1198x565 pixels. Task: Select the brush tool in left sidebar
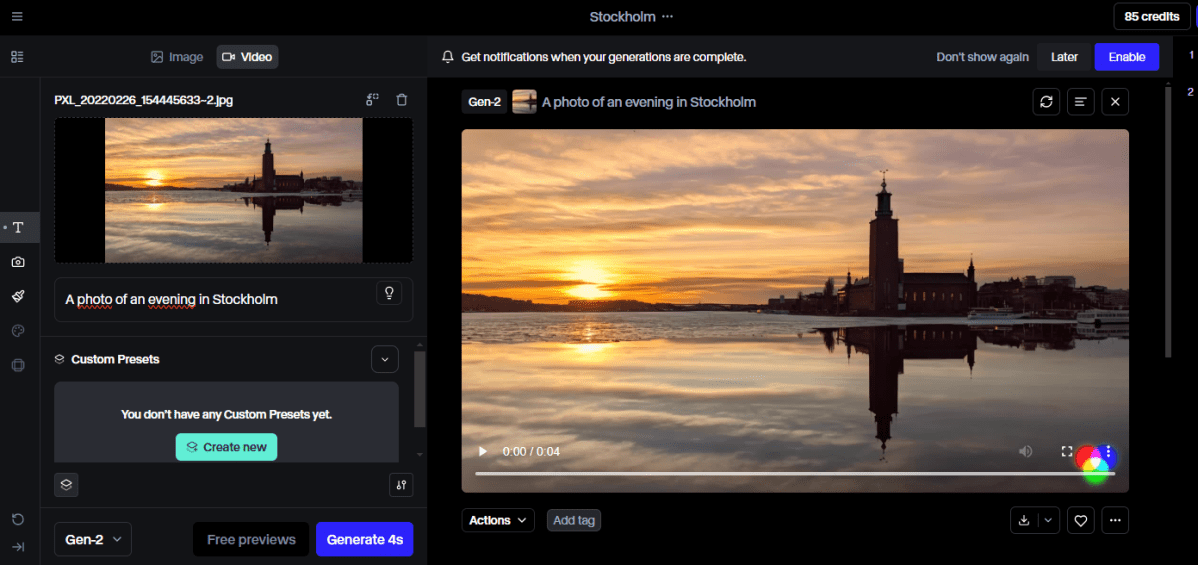click(x=18, y=296)
